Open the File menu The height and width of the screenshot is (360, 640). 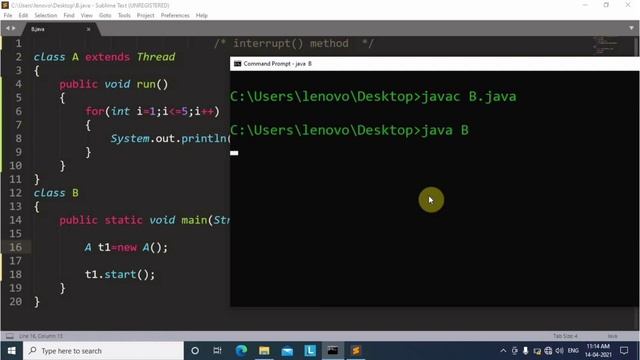pos(8,16)
